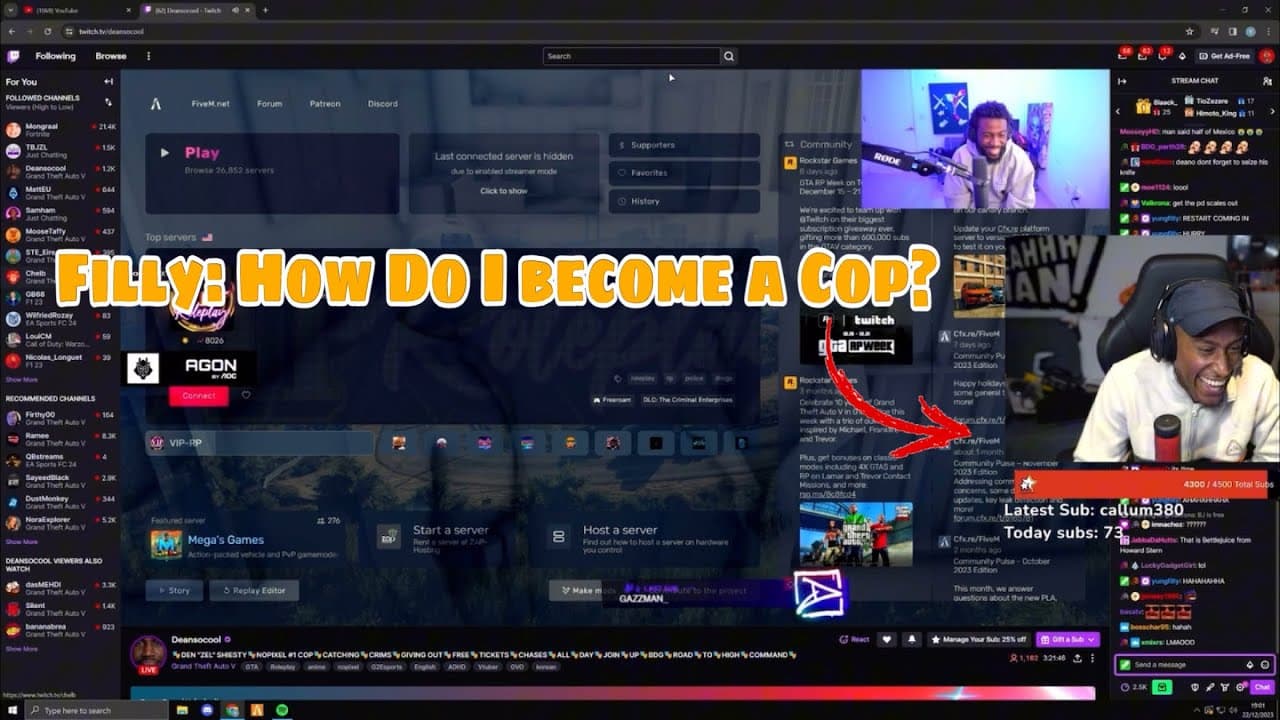
Task: Click the FiveM logo icon in stream
Action: [156, 103]
